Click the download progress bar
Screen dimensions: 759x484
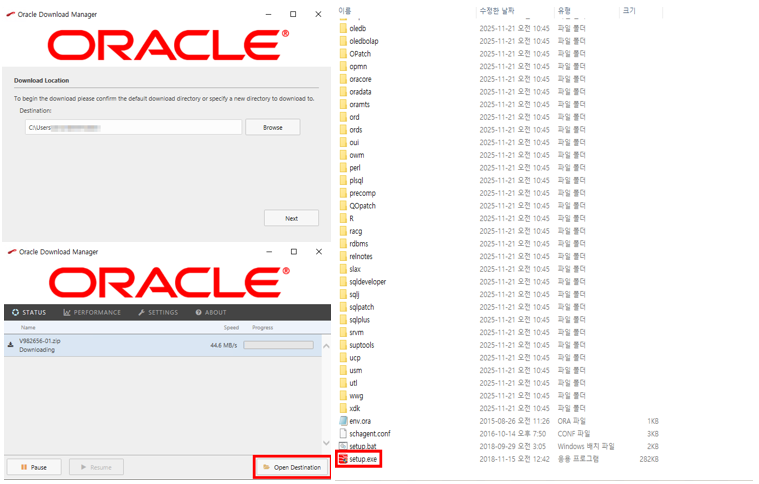(278, 345)
